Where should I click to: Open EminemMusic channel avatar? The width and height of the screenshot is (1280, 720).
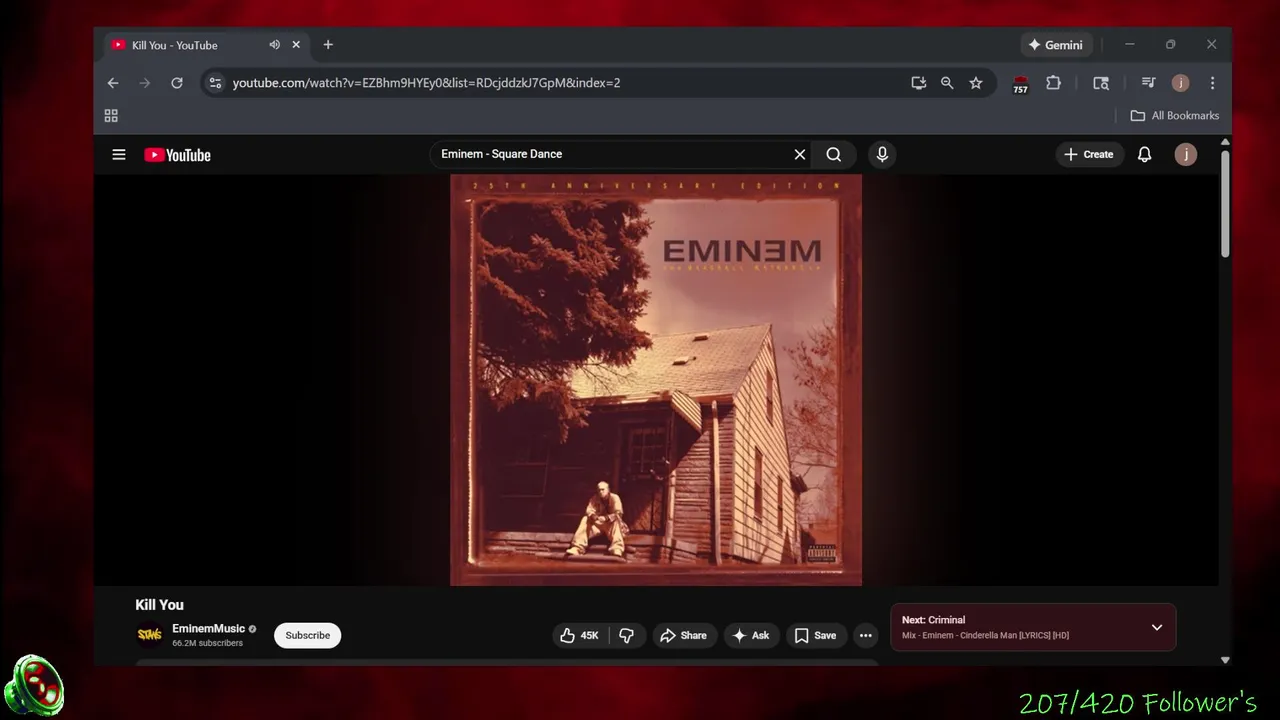click(x=150, y=635)
